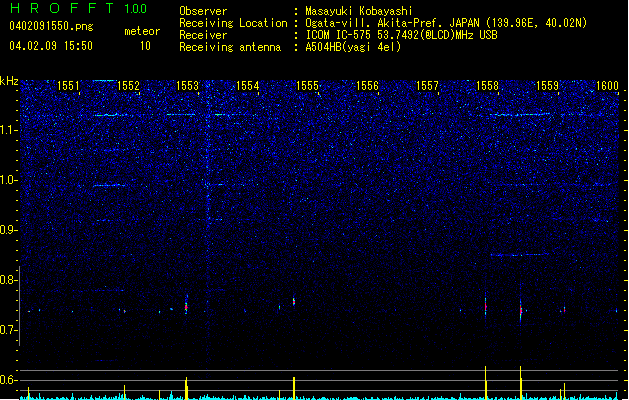Click the 1.0 kHz frequency label
629x400 pixels.
pyautogui.click(x=9, y=180)
